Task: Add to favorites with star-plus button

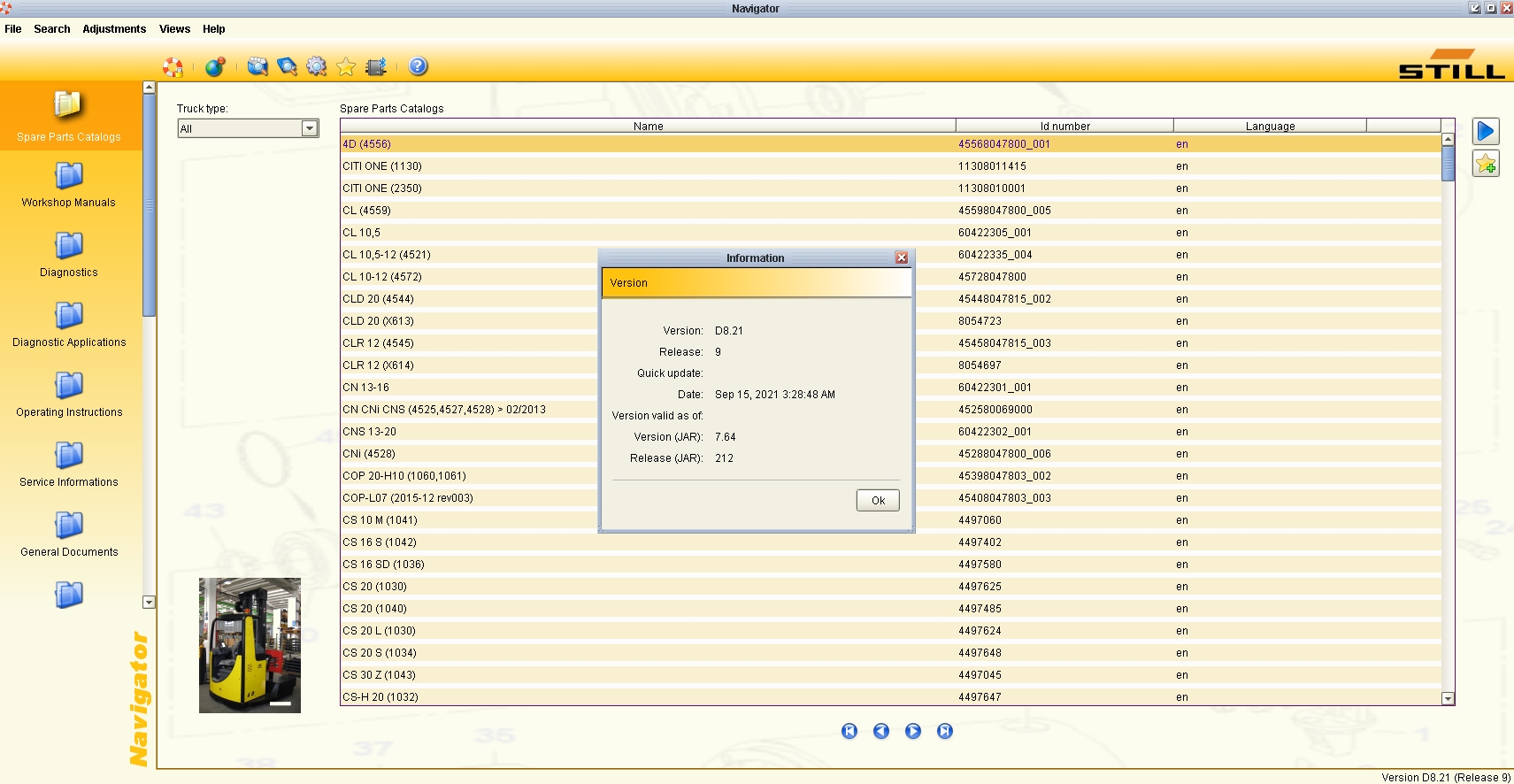Action: click(1486, 164)
